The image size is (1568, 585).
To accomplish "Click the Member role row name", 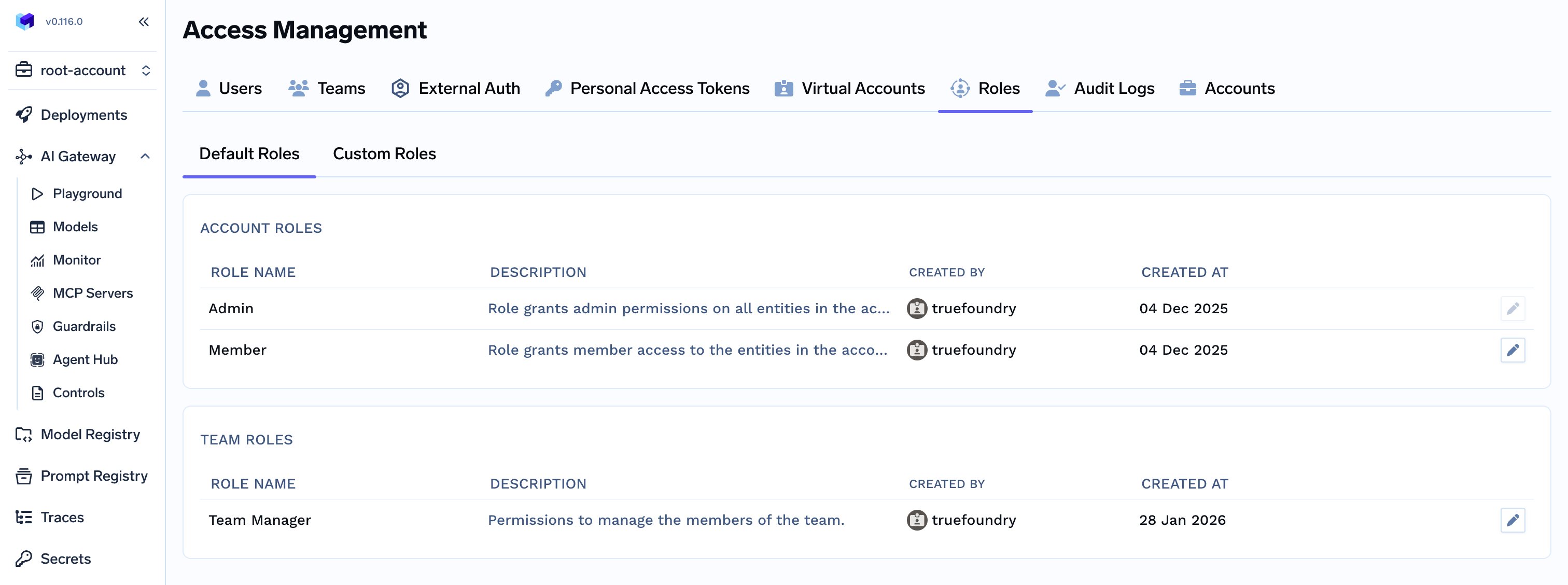I will [237, 350].
